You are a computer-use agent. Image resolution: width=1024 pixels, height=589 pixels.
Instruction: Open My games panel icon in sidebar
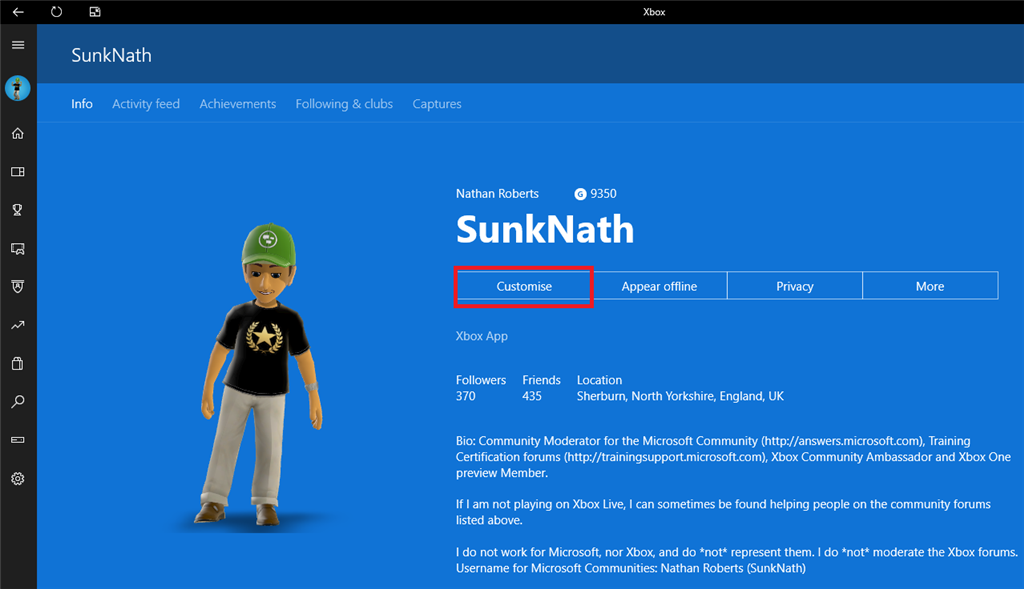click(18, 172)
